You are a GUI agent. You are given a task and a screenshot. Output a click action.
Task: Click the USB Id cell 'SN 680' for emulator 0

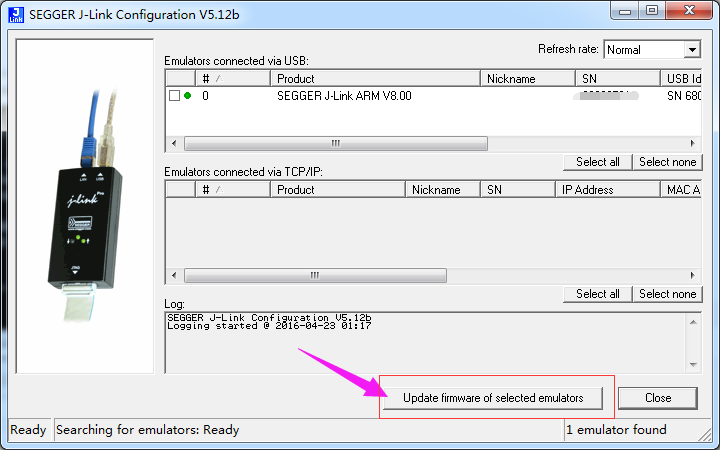[x=684, y=96]
